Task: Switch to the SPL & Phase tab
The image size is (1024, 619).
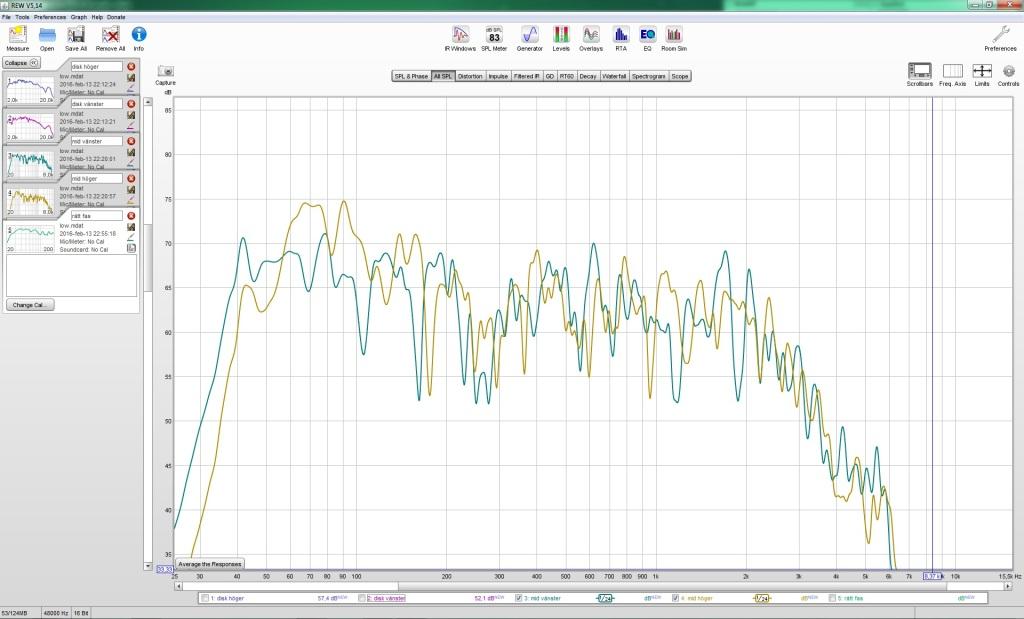Action: click(x=411, y=76)
